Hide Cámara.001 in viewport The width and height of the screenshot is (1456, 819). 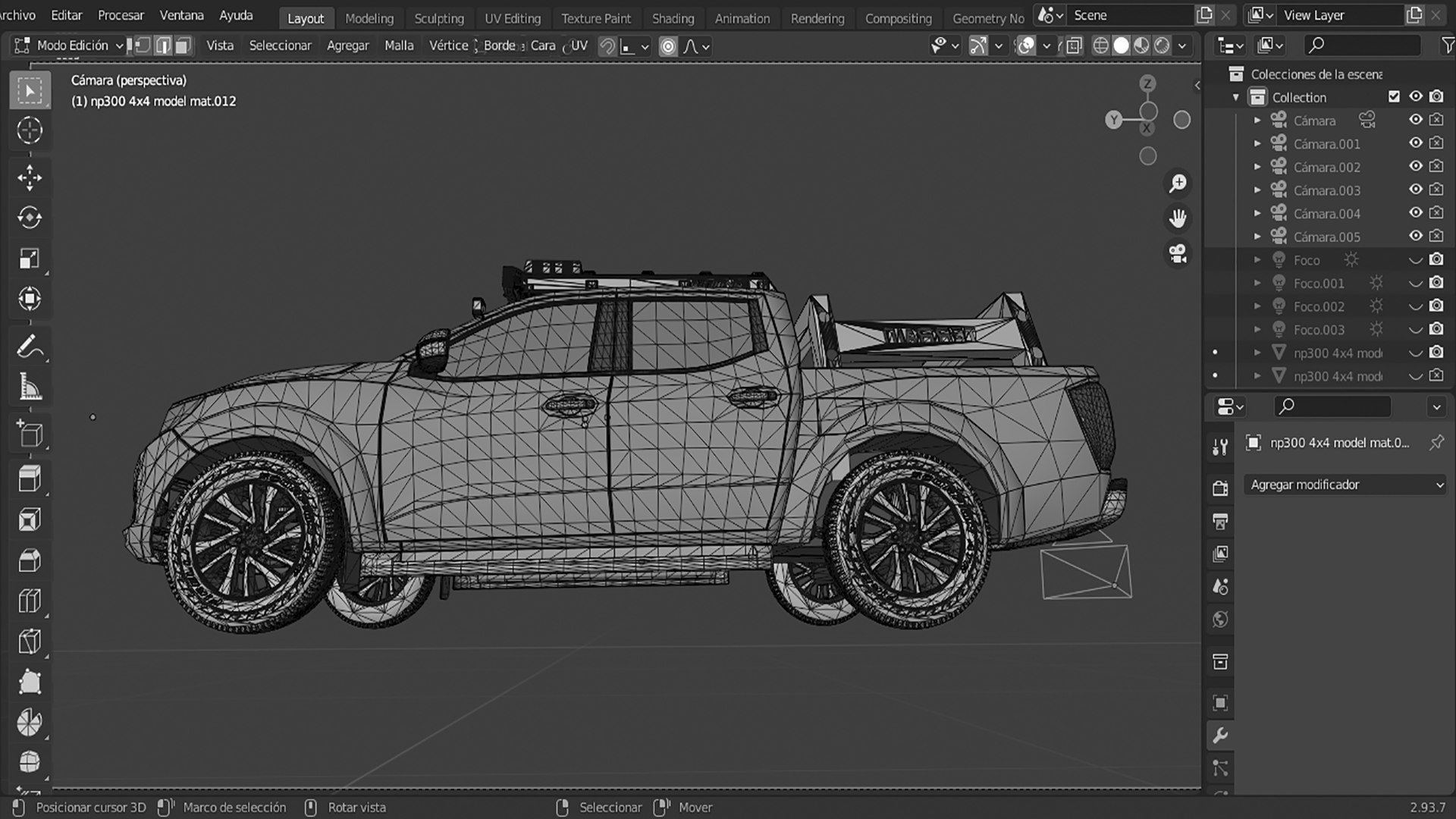[1415, 143]
